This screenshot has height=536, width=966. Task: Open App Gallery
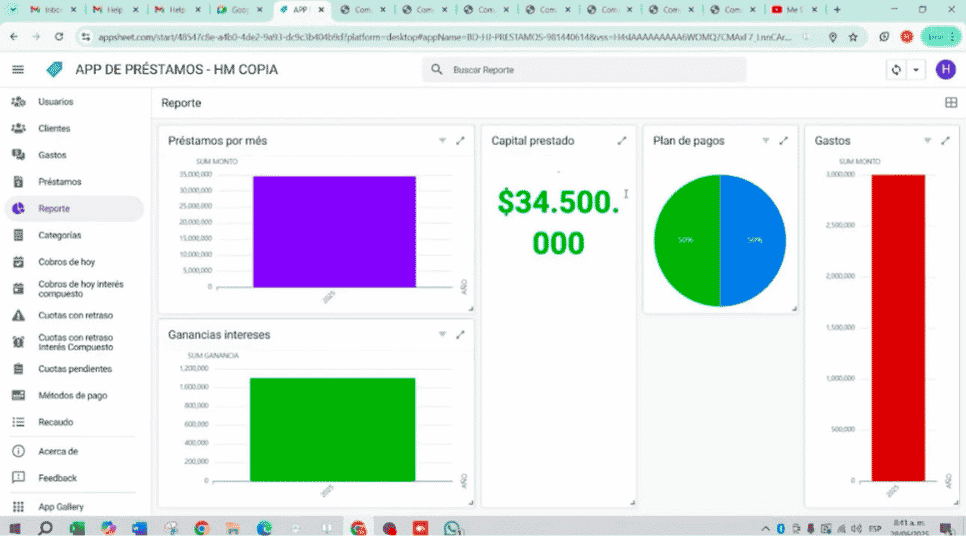[x=74, y=506]
